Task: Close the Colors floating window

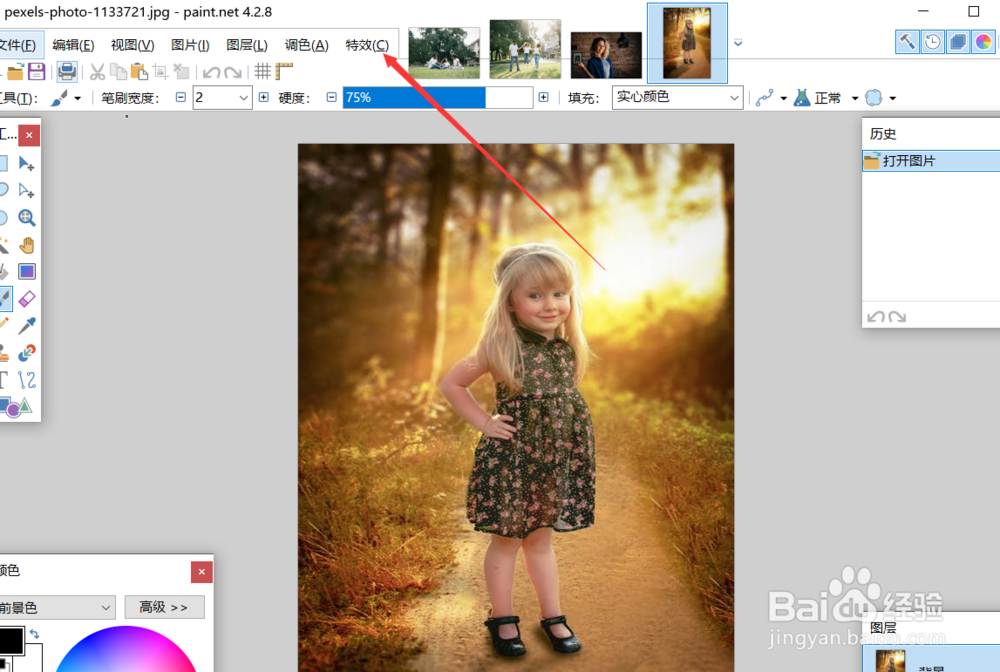Action: 202,572
